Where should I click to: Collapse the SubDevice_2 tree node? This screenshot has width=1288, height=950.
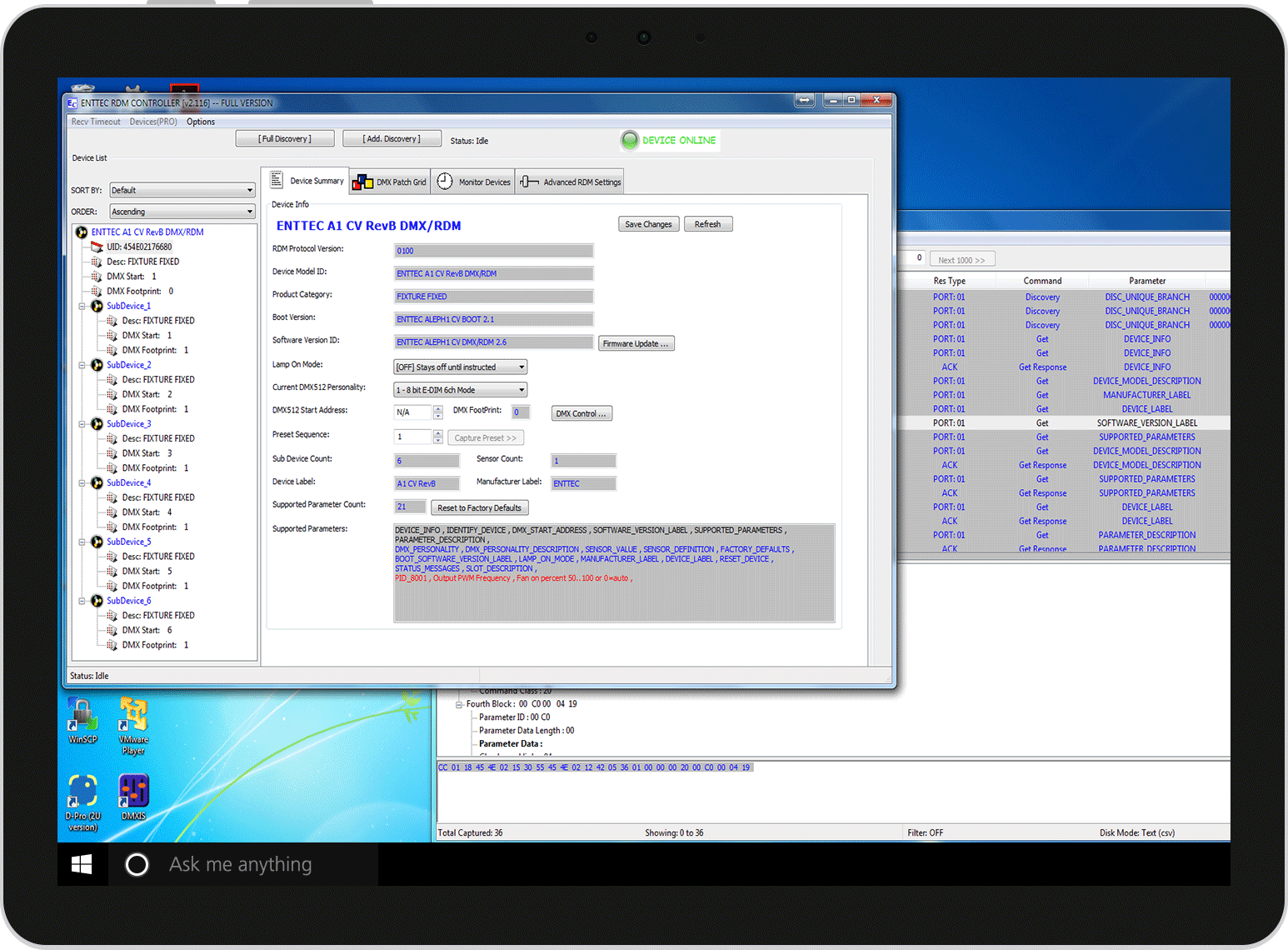click(82, 365)
